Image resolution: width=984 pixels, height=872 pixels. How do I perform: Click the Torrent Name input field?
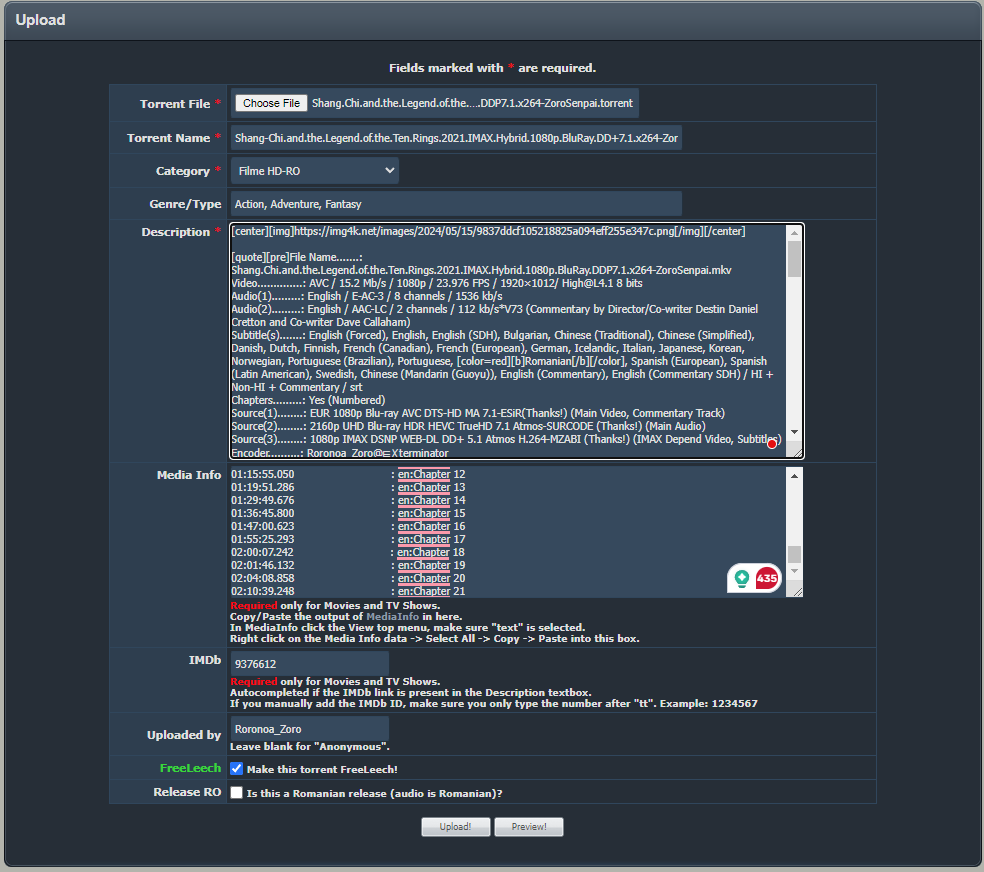(456, 138)
